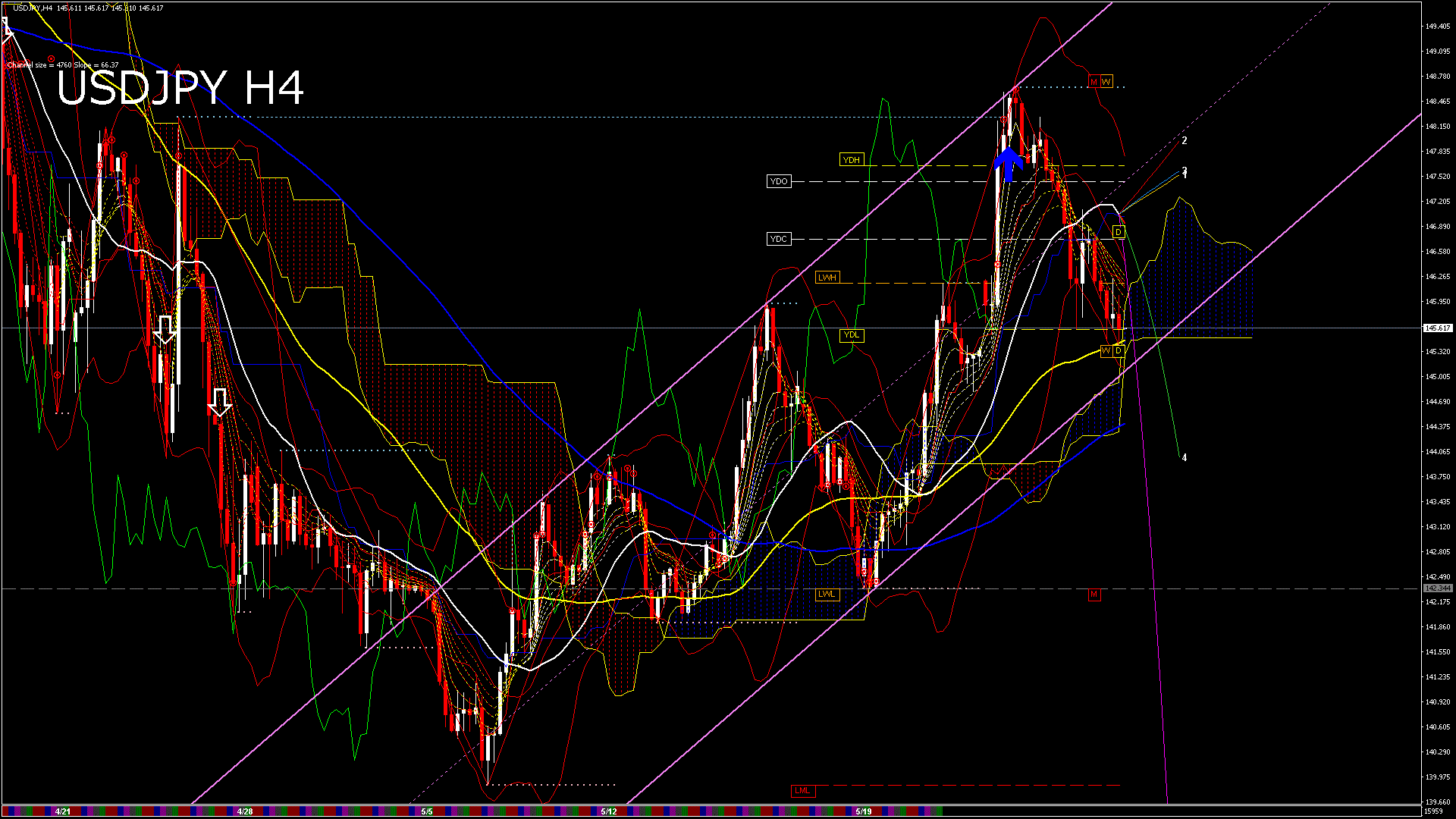1456x819 pixels.
Task: Click the yellow YDL label
Action: click(852, 335)
